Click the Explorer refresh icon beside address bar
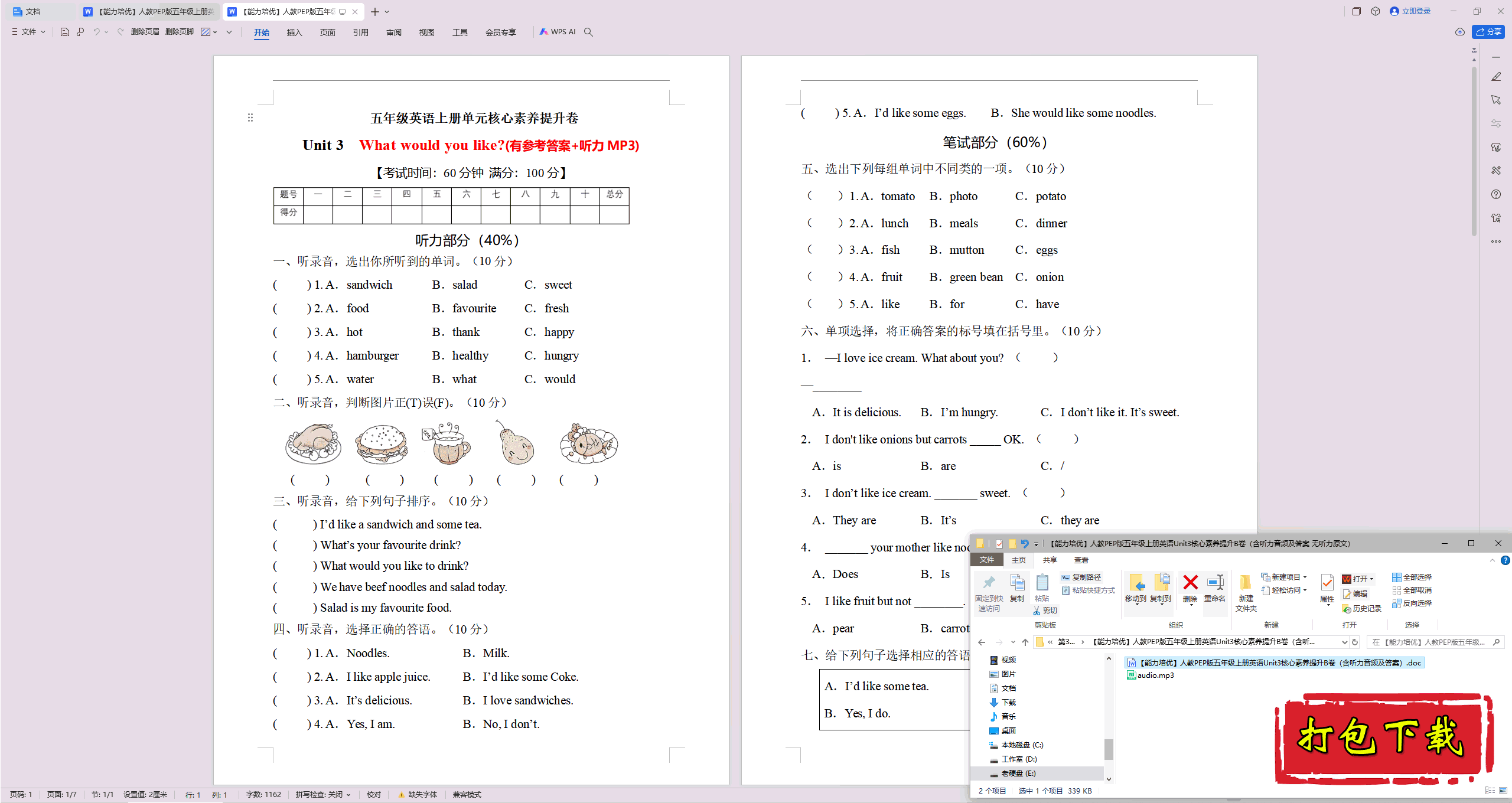The width and height of the screenshot is (1512, 803). point(1355,642)
